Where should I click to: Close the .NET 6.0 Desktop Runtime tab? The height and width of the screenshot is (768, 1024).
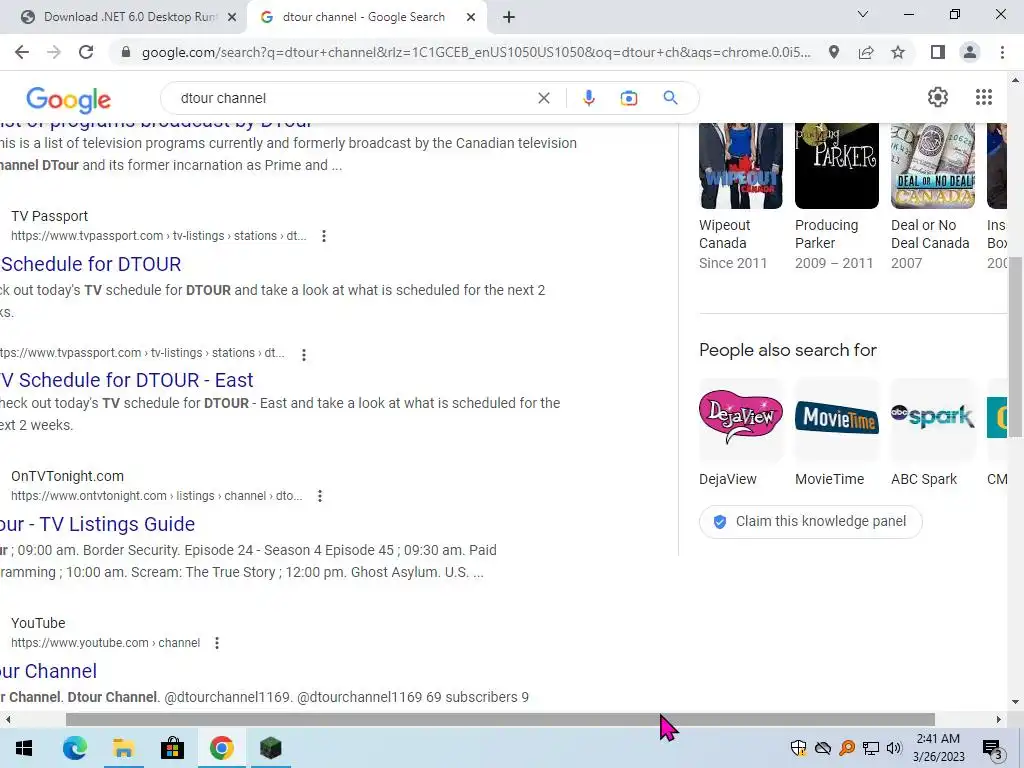(232, 18)
